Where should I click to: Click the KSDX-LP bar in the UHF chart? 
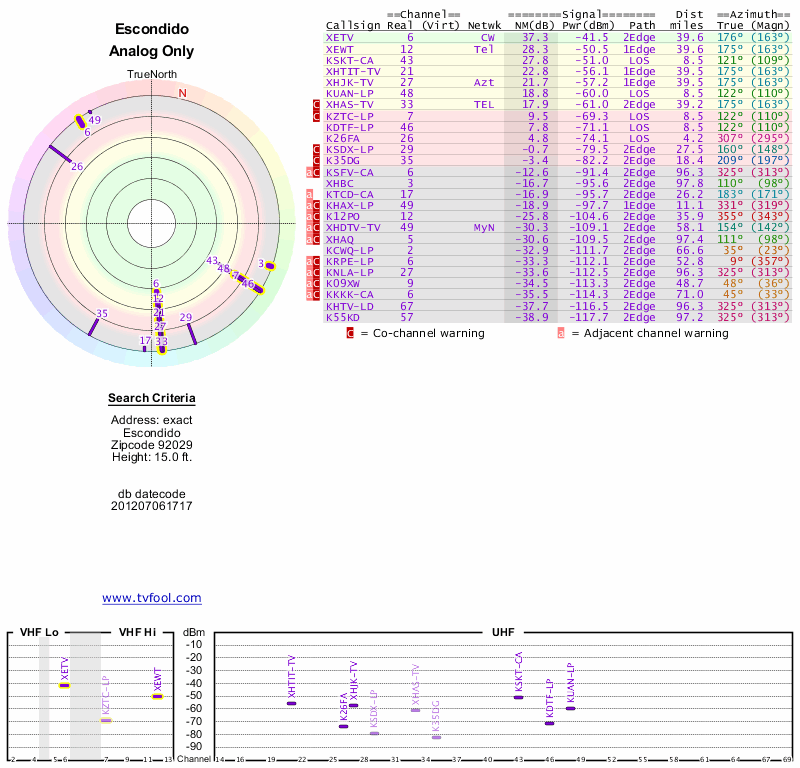pyautogui.click(x=374, y=733)
